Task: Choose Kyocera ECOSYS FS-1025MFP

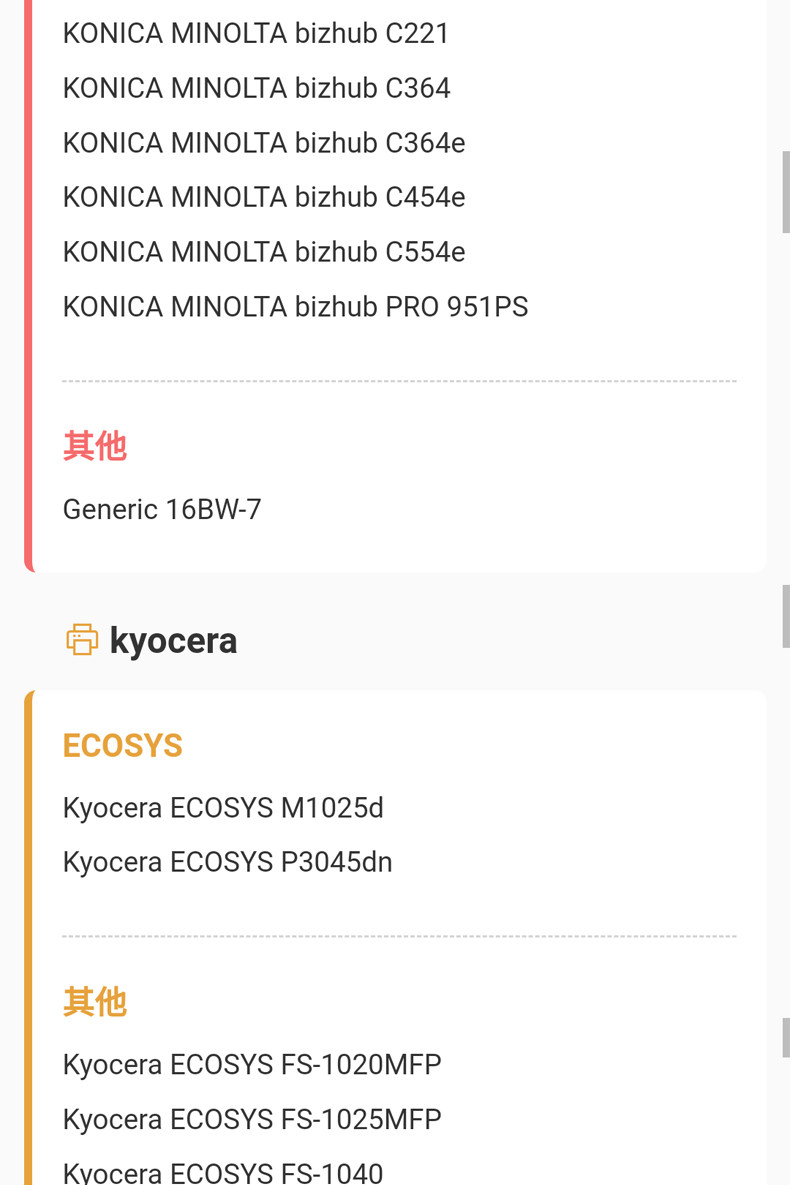Action: point(252,1119)
